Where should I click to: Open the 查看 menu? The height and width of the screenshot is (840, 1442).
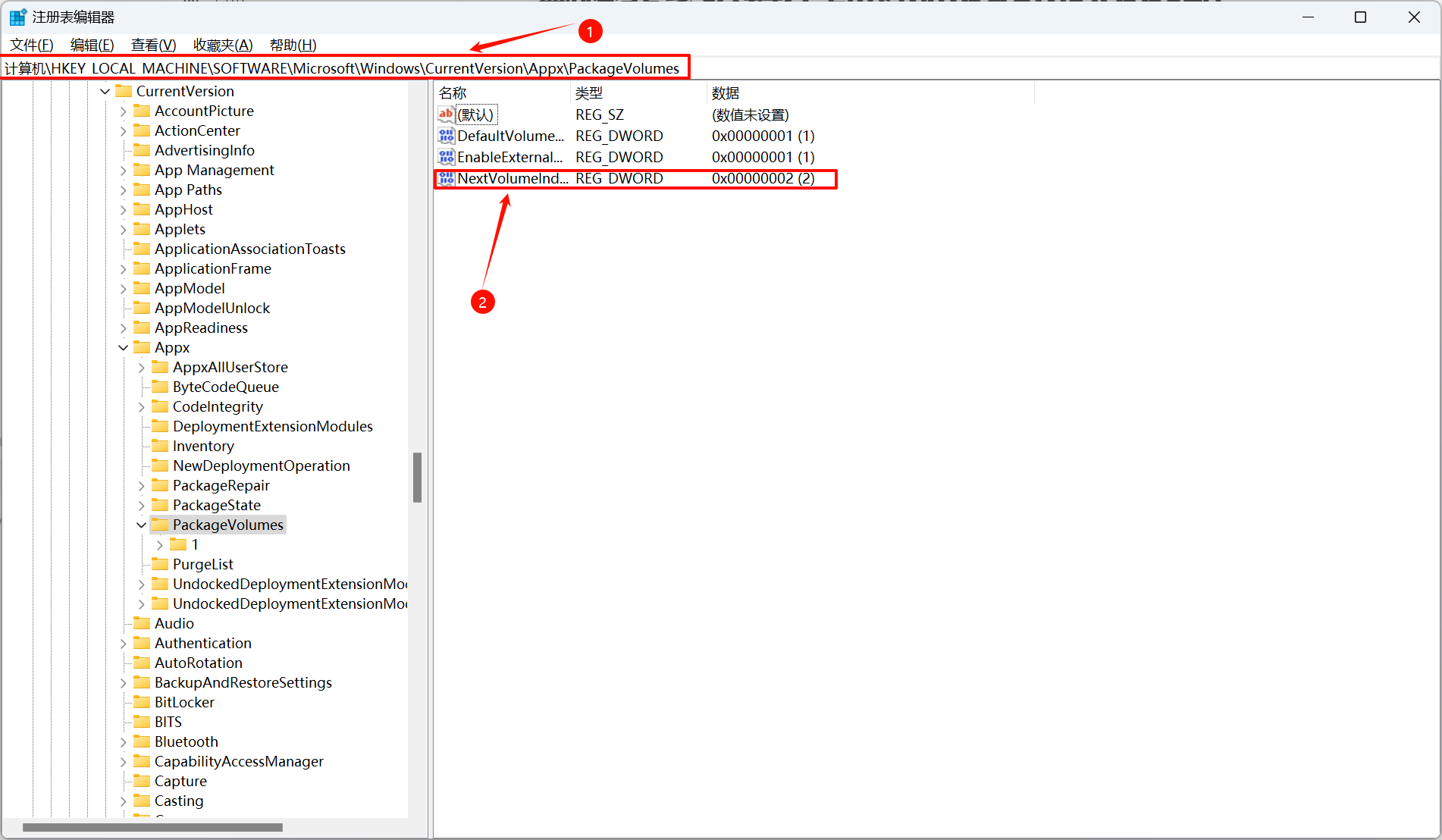152,45
